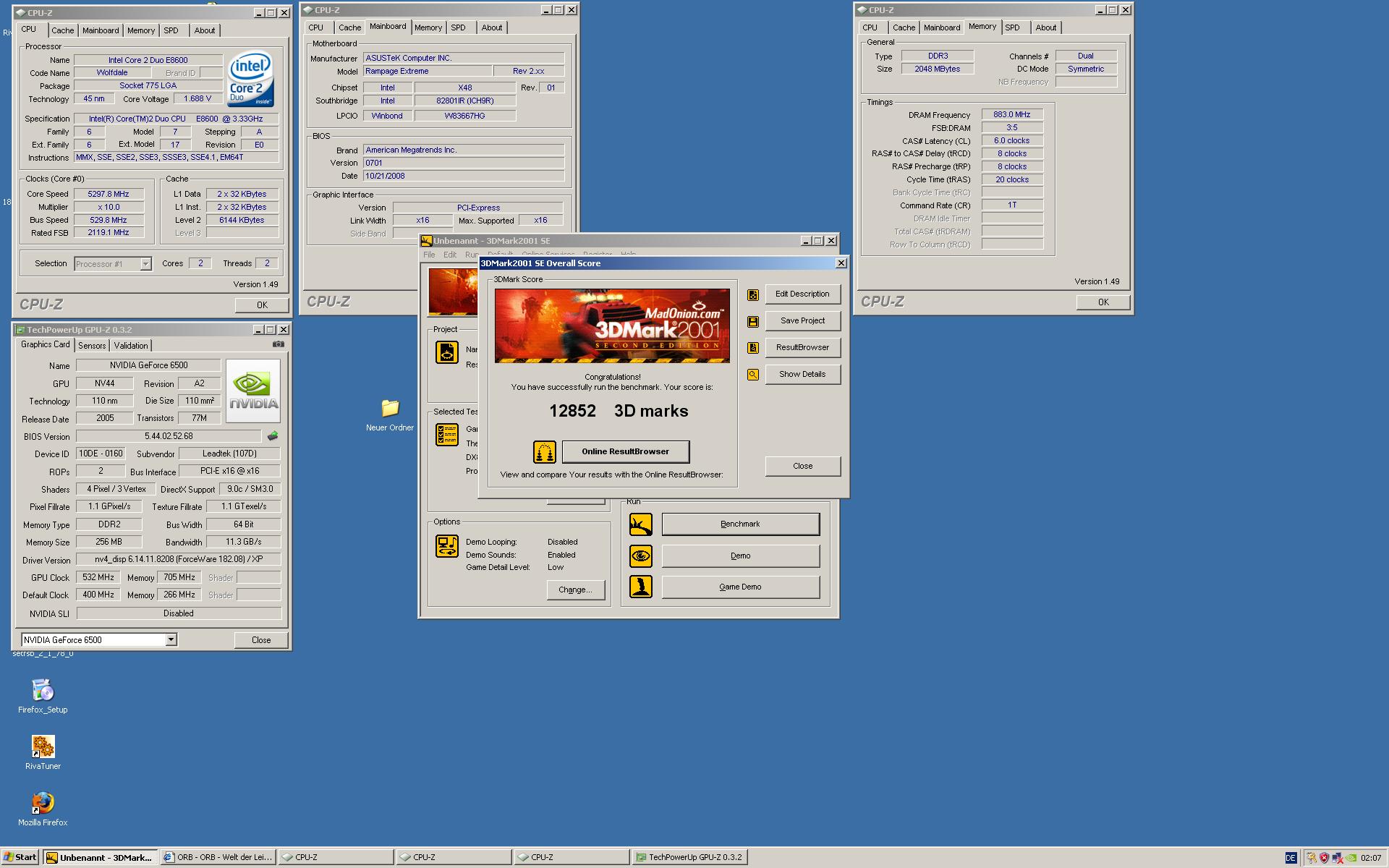Close the 3DMark score dialog via Close button

coord(802,467)
